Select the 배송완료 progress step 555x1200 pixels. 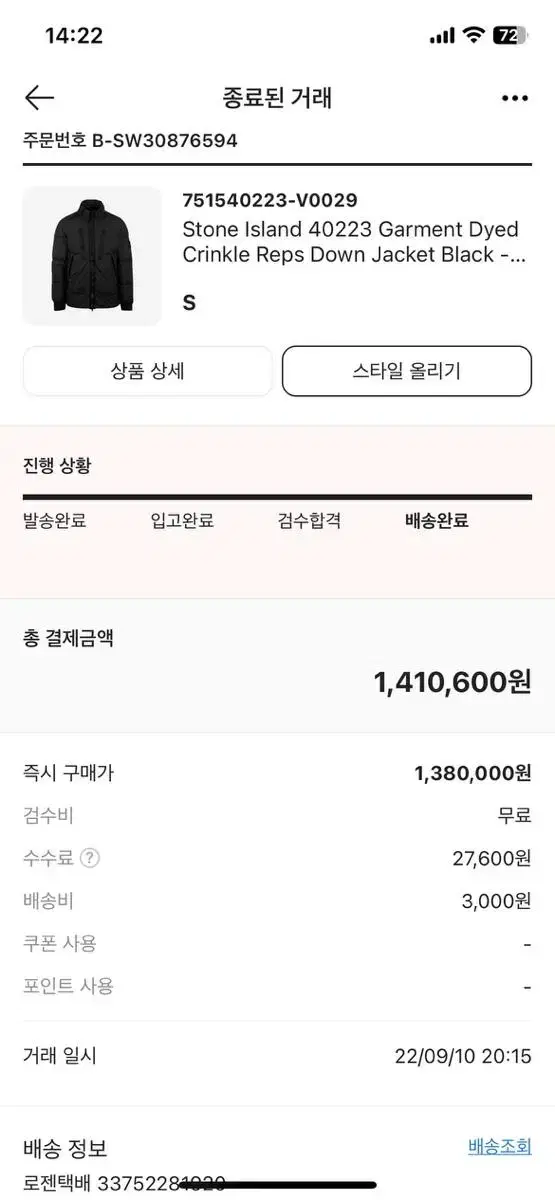(437, 520)
